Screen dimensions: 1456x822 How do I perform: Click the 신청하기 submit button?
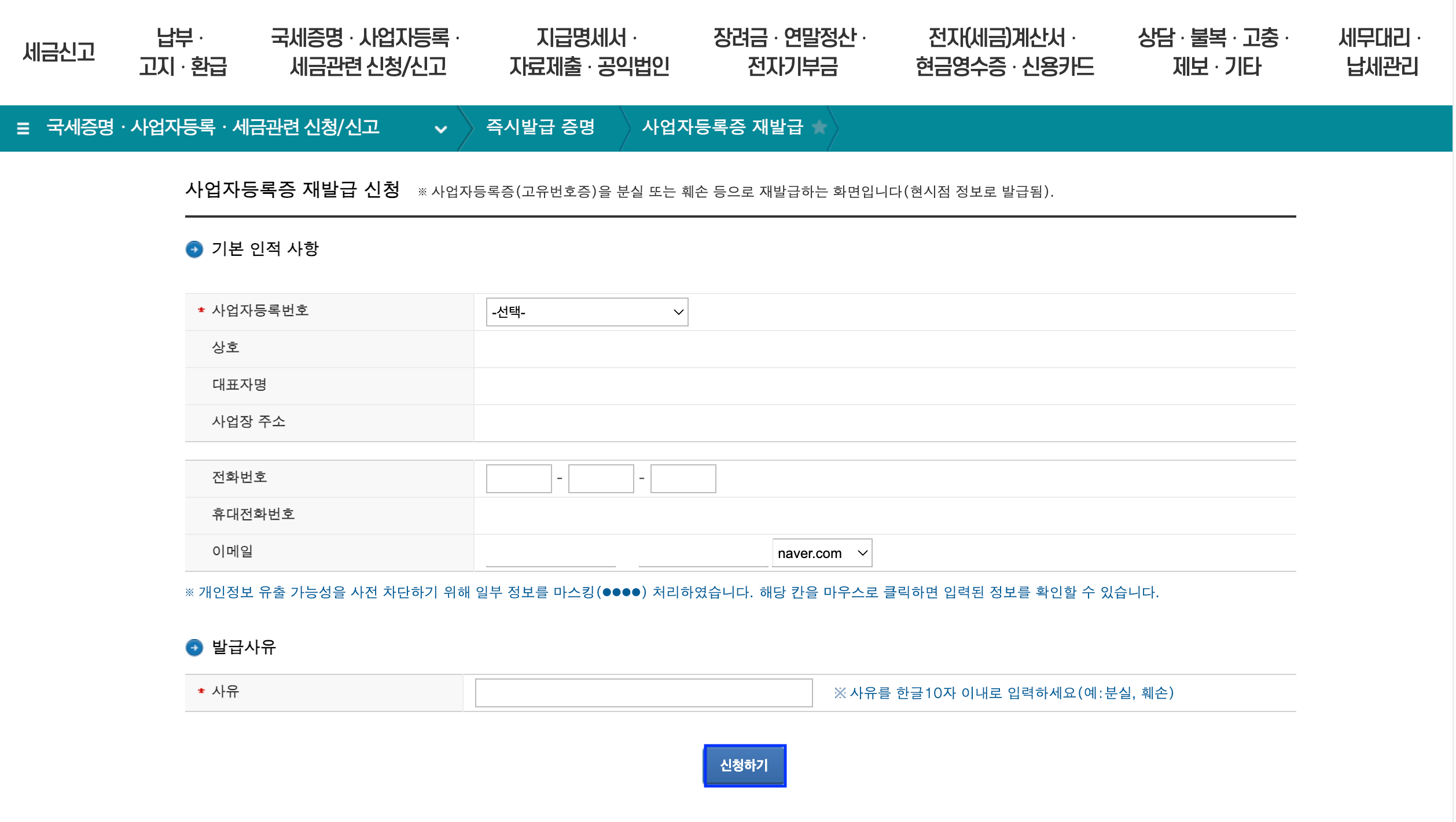click(744, 765)
